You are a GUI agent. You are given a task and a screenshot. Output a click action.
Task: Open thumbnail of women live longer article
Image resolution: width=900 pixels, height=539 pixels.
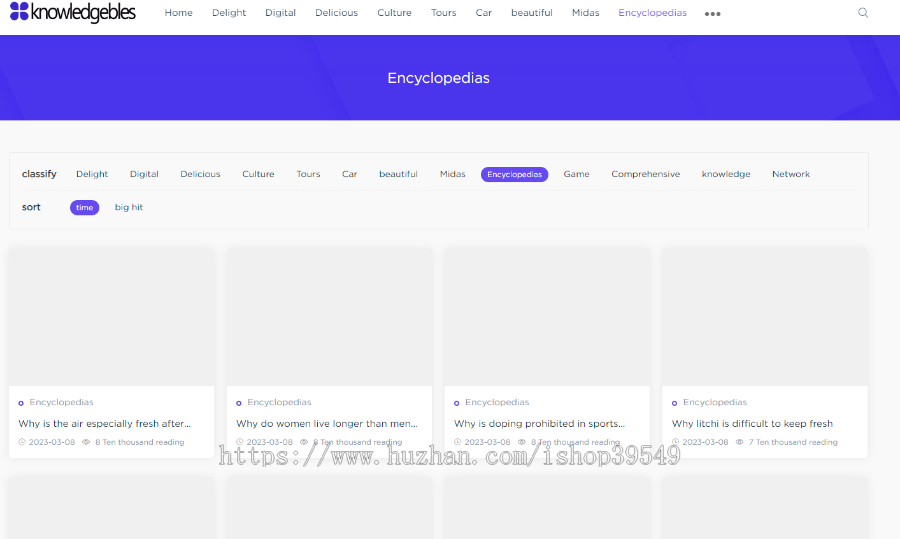click(x=329, y=317)
